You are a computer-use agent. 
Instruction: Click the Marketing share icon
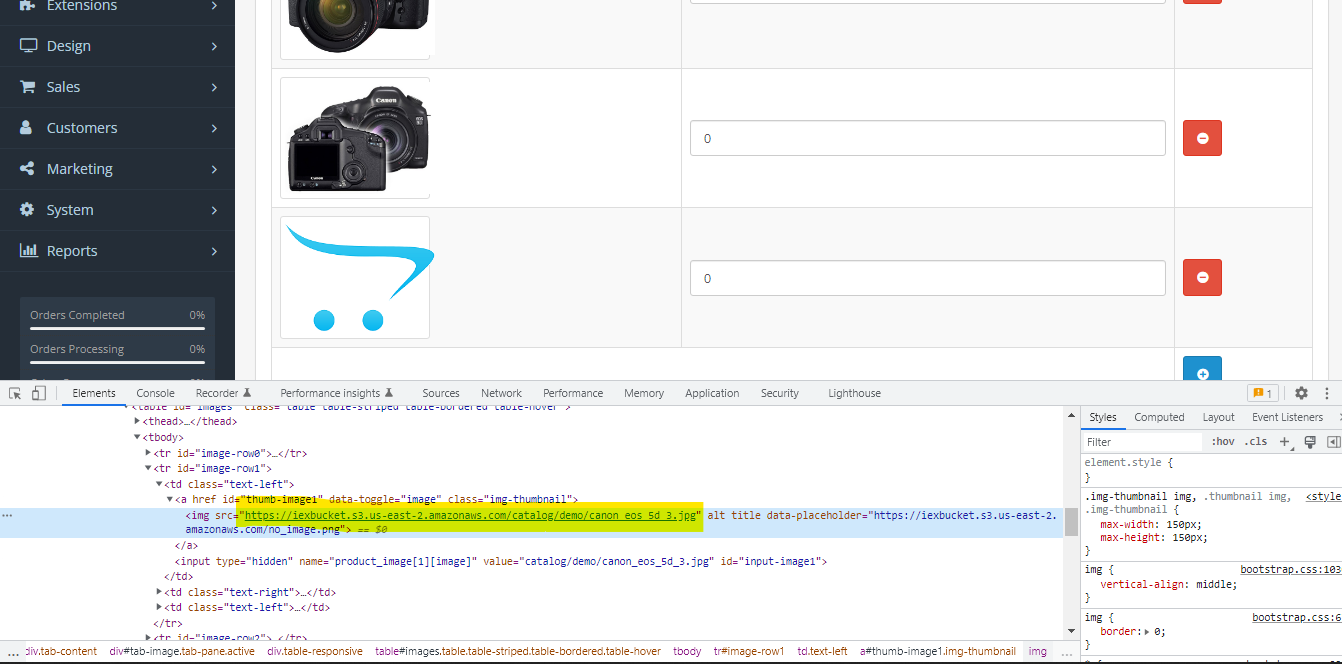click(28, 169)
